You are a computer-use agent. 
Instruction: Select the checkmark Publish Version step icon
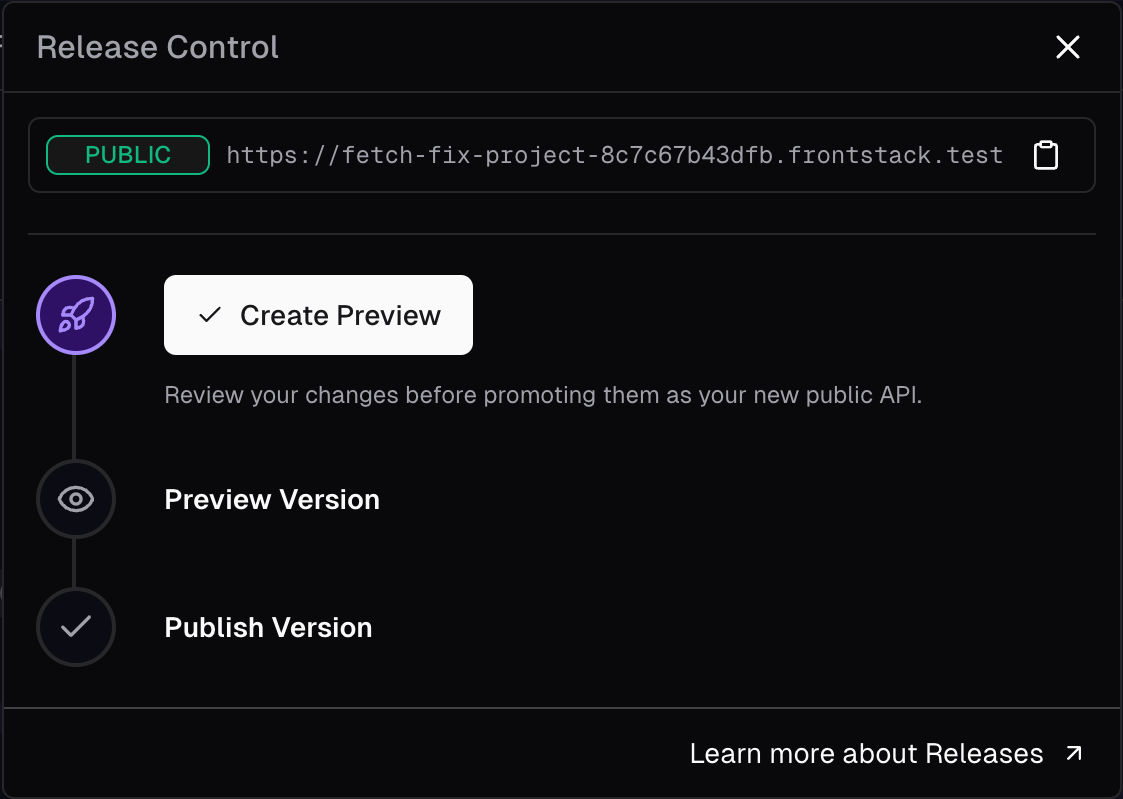[x=76, y=627]
